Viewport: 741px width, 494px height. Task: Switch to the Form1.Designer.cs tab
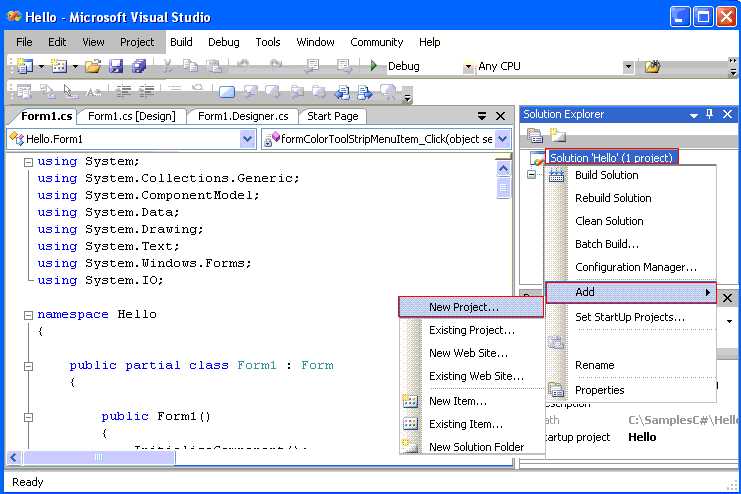[x=243, y=116]
